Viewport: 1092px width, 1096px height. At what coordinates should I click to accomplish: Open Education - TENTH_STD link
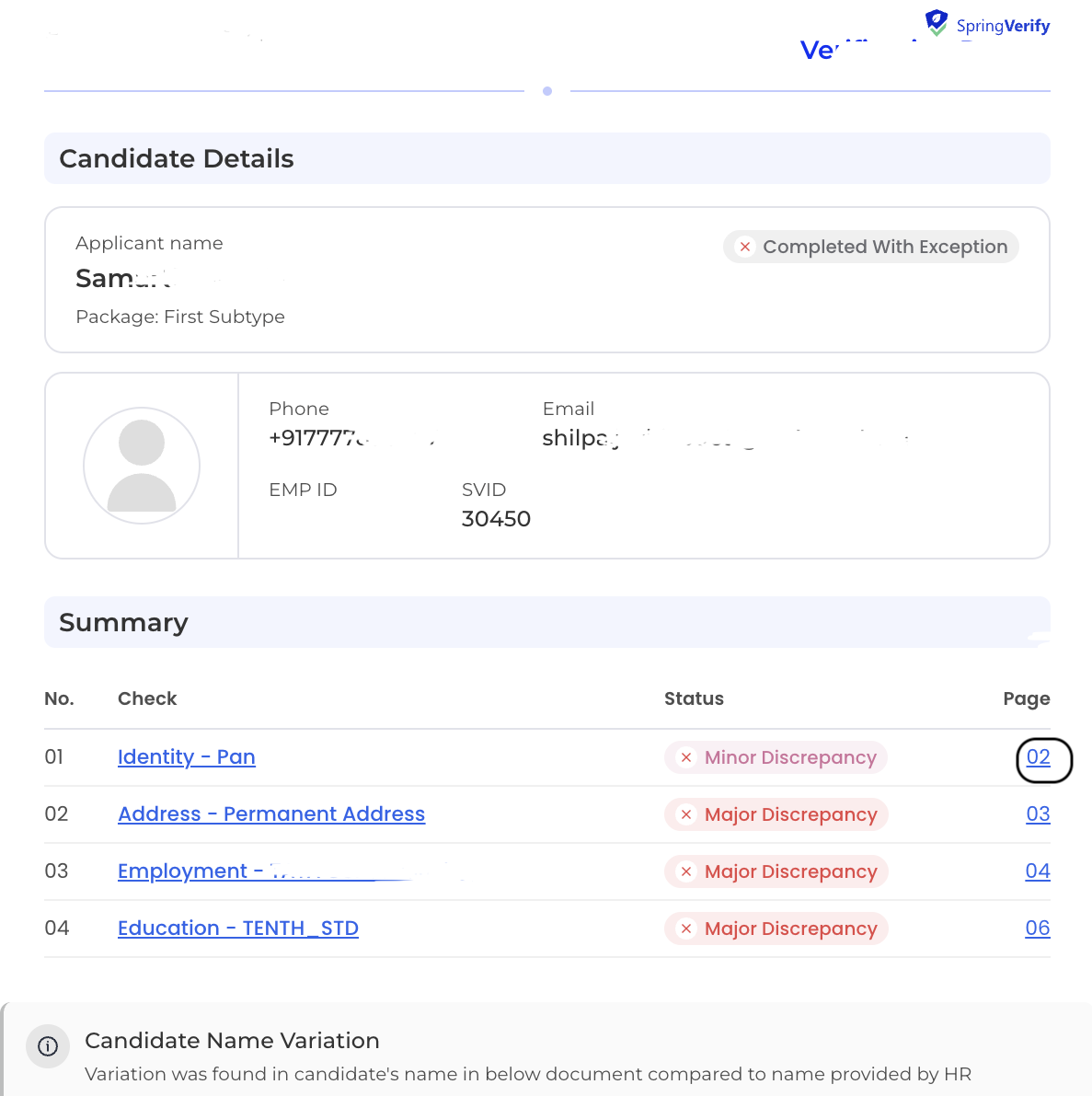[x=237, y=929]
